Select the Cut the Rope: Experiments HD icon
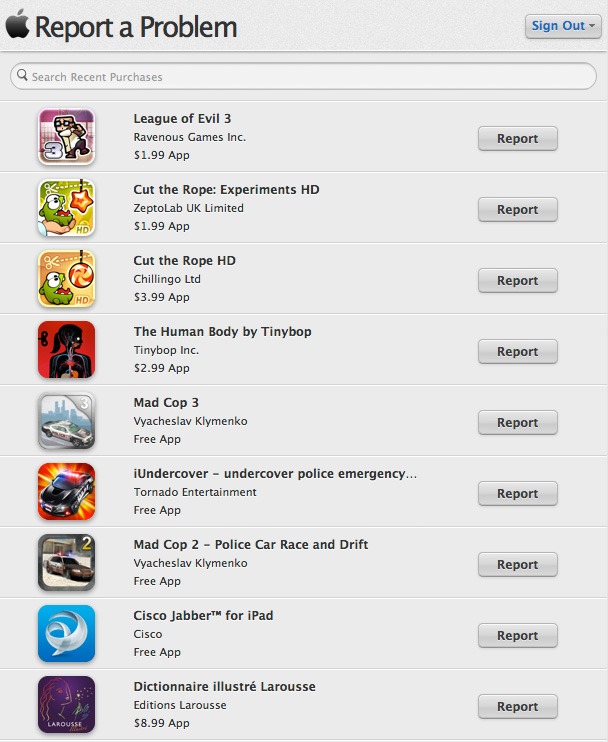 66,208
